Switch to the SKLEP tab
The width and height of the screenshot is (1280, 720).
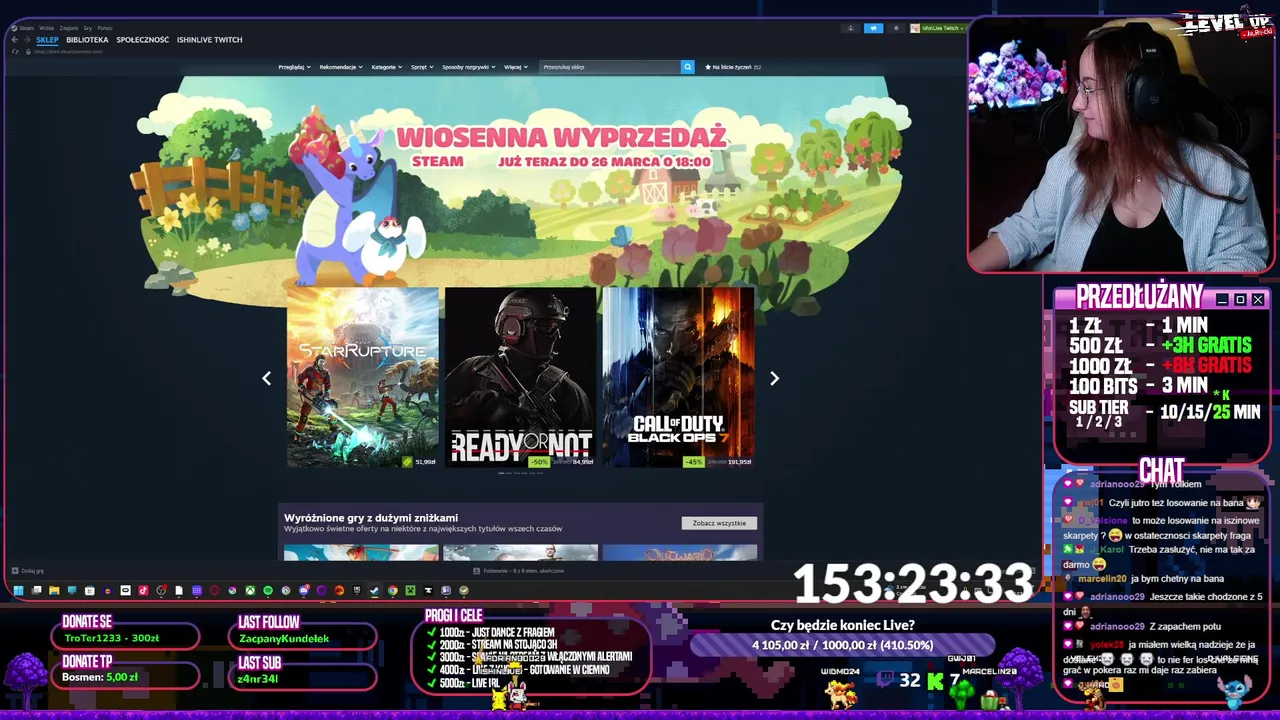[x=47, y=40]
